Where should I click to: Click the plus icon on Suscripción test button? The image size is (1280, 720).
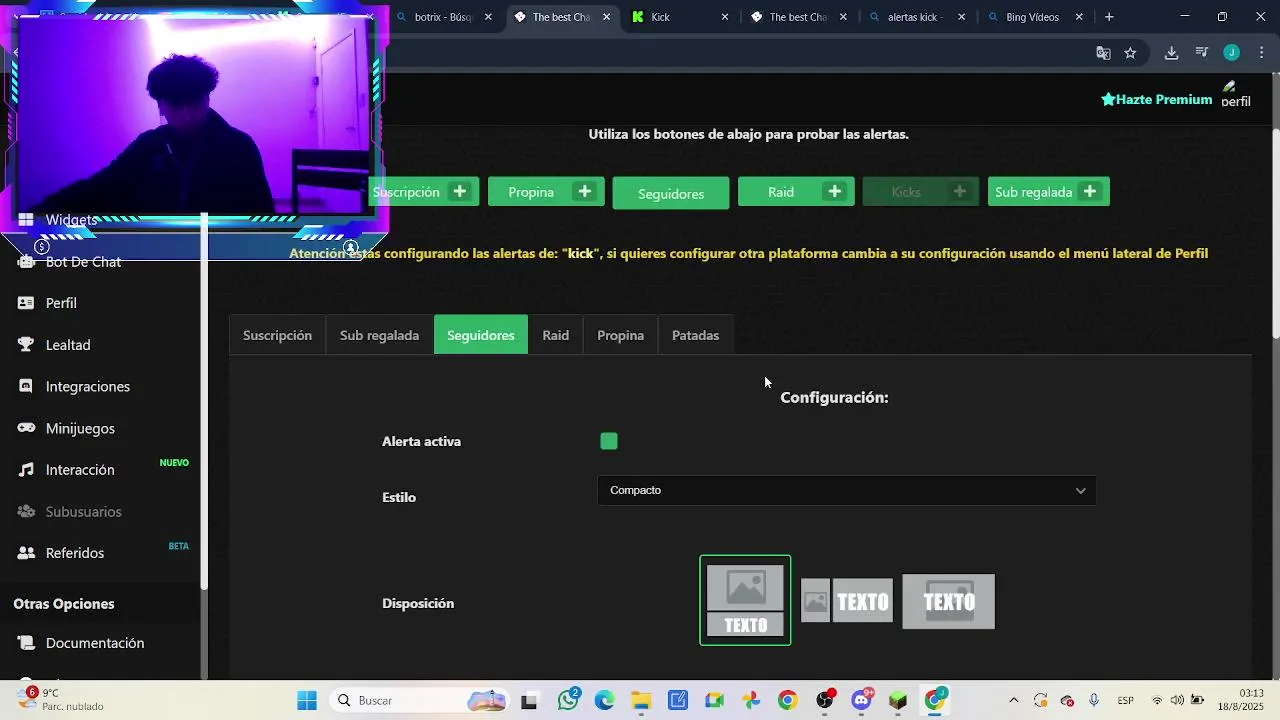pos(459,191)
